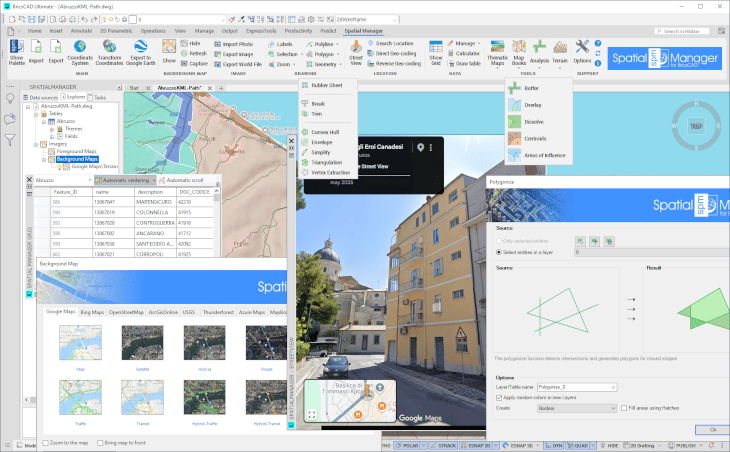Open Street View three-dot menu

(431, 148)
